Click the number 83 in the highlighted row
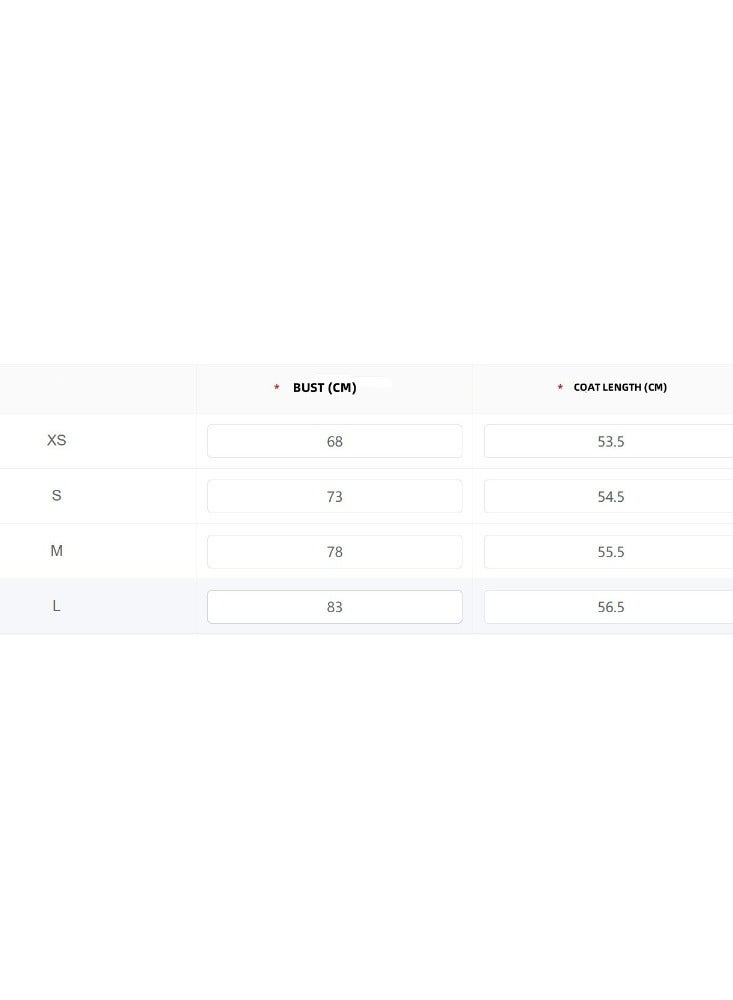Image resolution: width=733 pixels, height=1000 pixels. 334,607
